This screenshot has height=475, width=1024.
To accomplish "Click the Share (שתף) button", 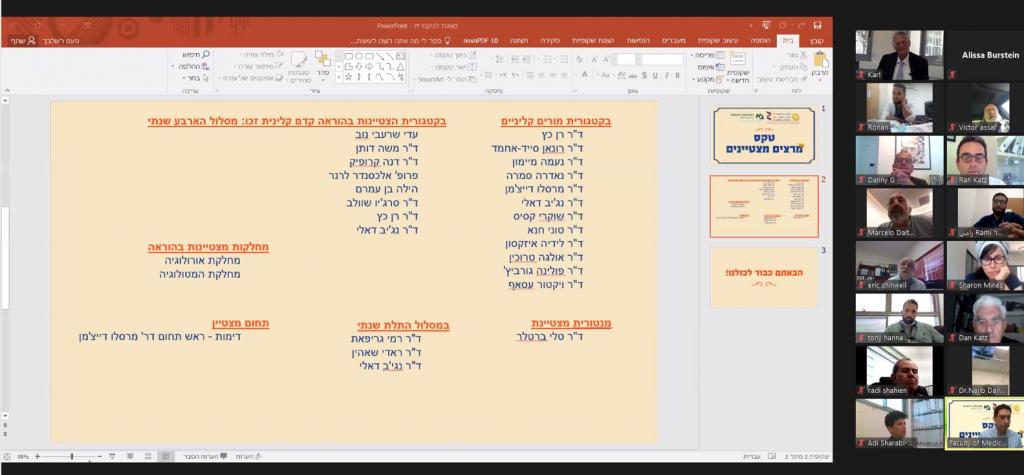I will click(x=17, y=40).
